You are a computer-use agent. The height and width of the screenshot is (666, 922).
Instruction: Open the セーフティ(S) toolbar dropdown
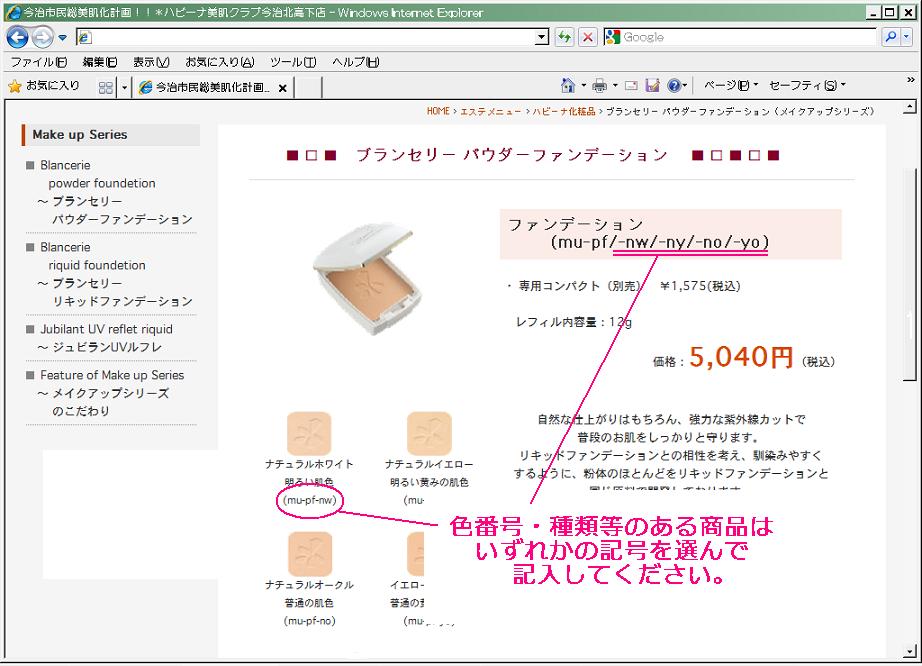tap(807, 85)
